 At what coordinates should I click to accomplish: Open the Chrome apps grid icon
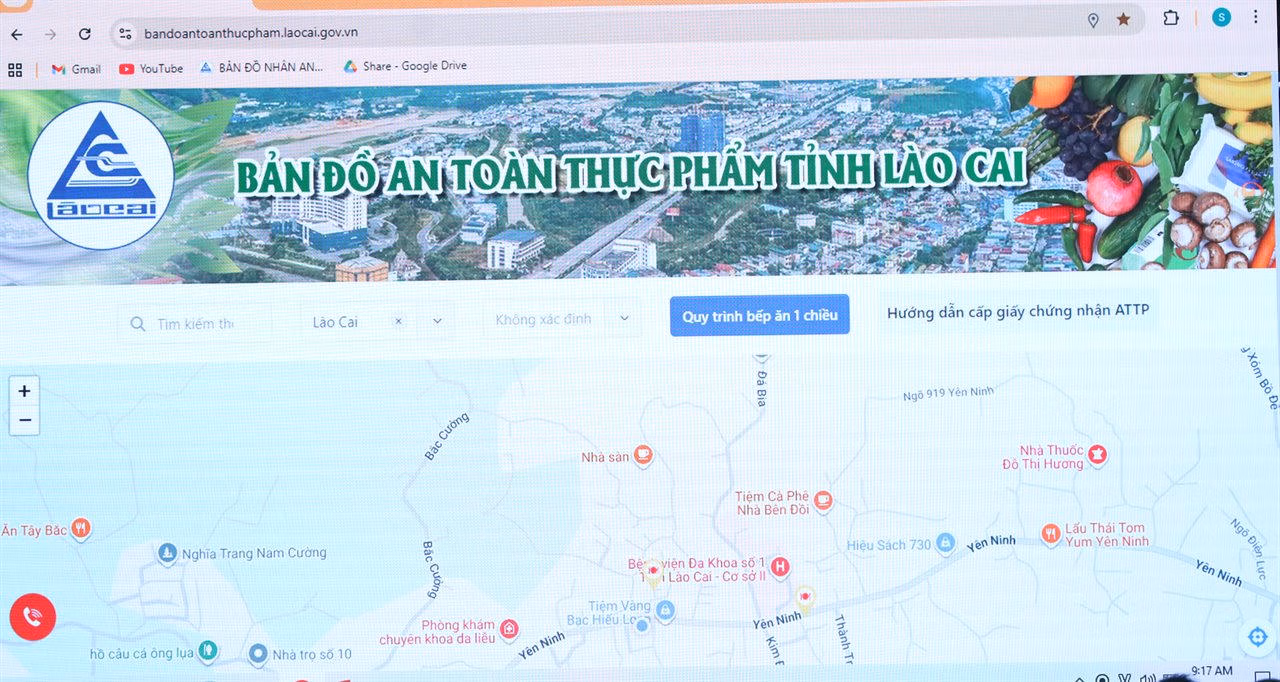click(x=15, y=69)
